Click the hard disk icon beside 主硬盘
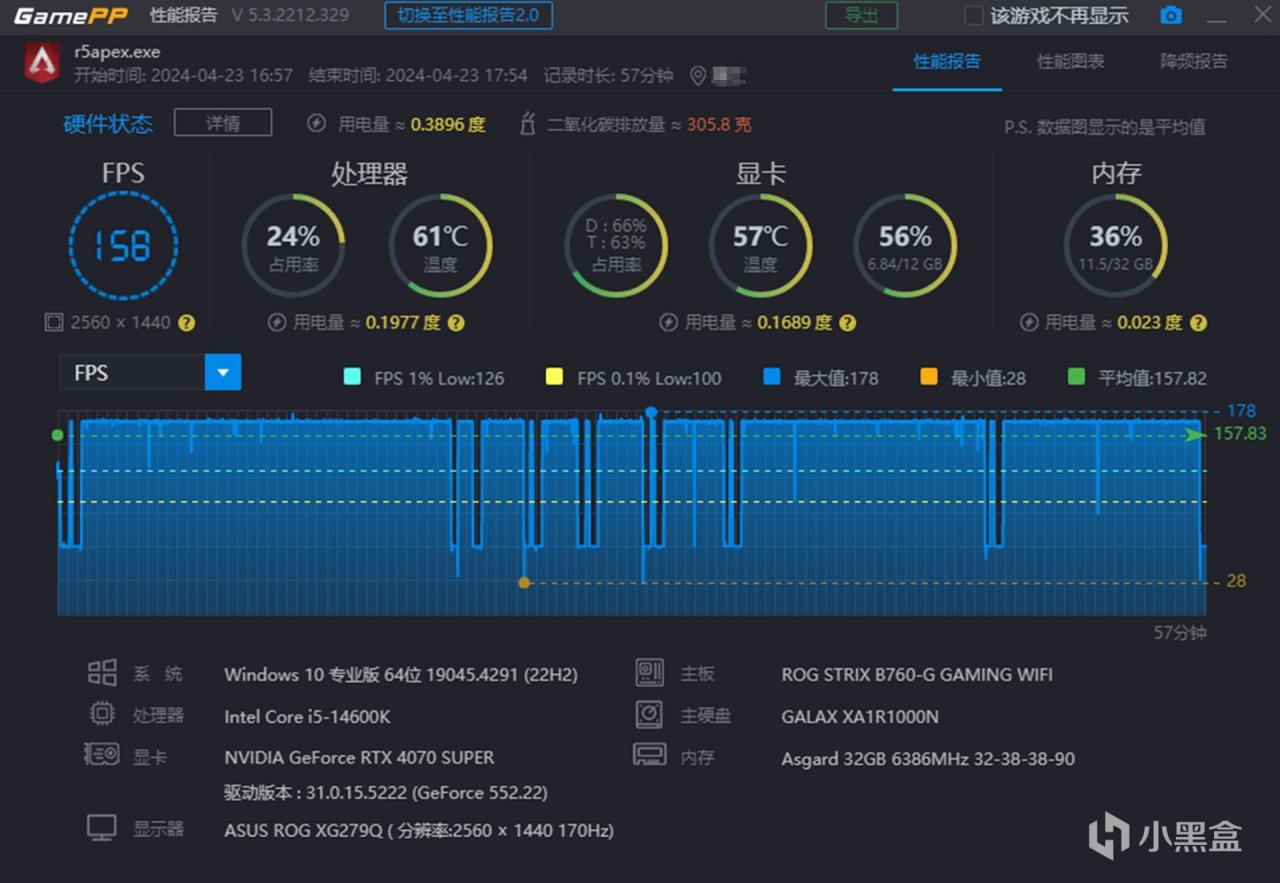 [x=650, y=715]
